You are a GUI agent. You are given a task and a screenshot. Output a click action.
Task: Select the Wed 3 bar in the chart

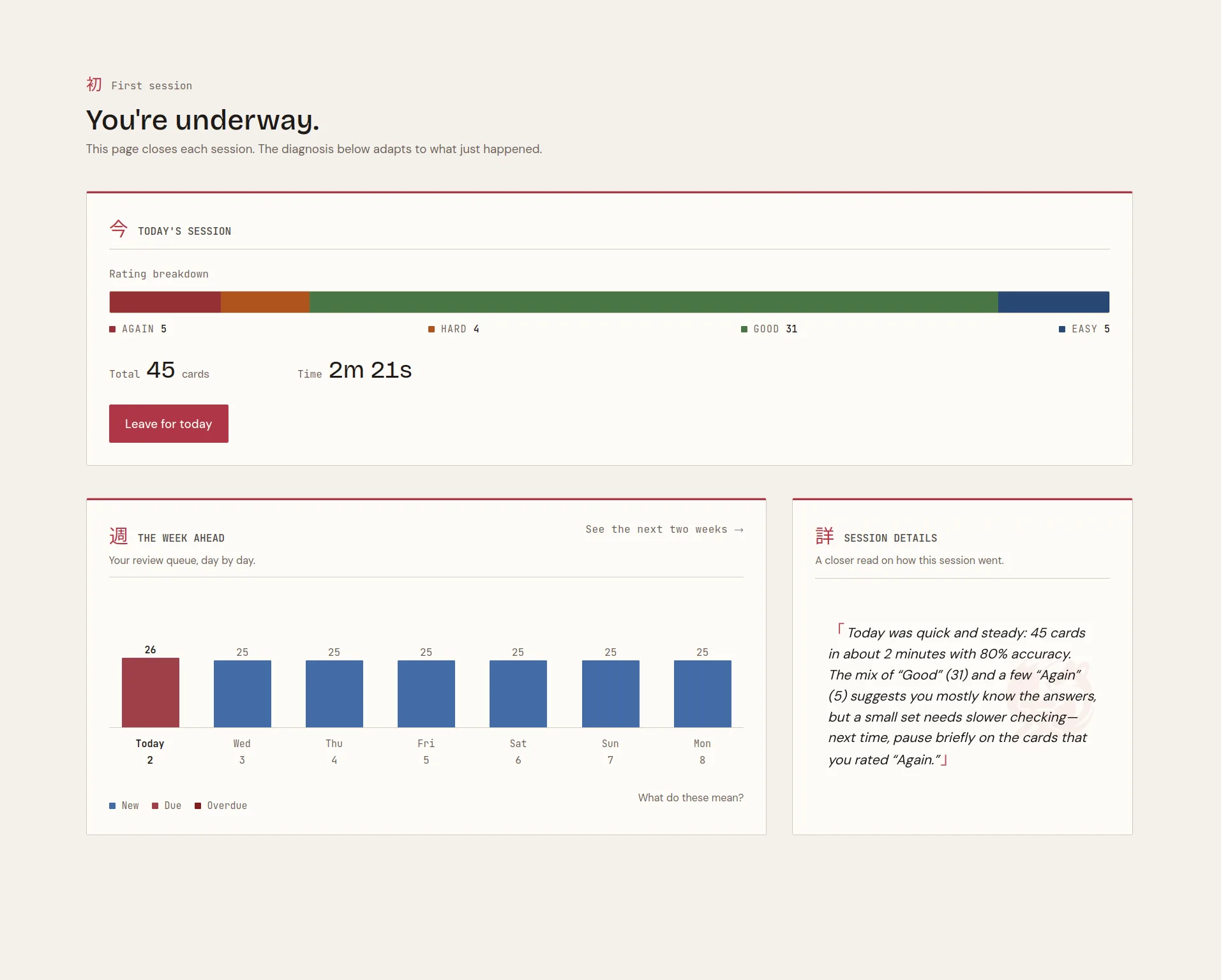point(242,694)
